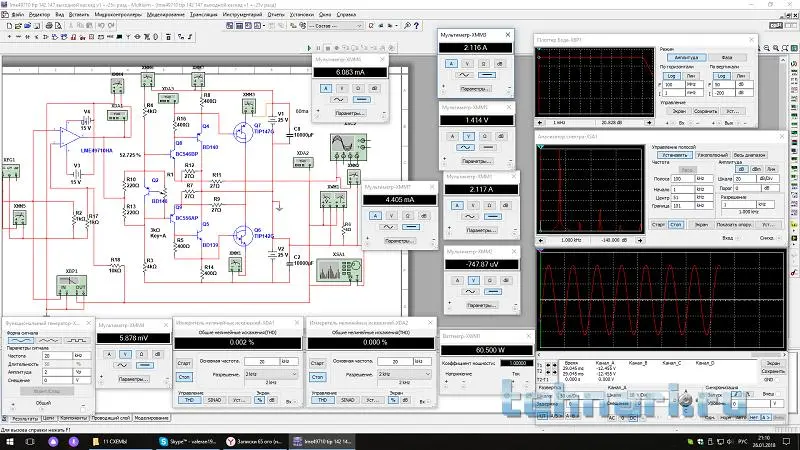Open the frequency unit dropdown in function generator
This screenshot has height=450, width=800.
pyautogui.click(x=80, y=355)
